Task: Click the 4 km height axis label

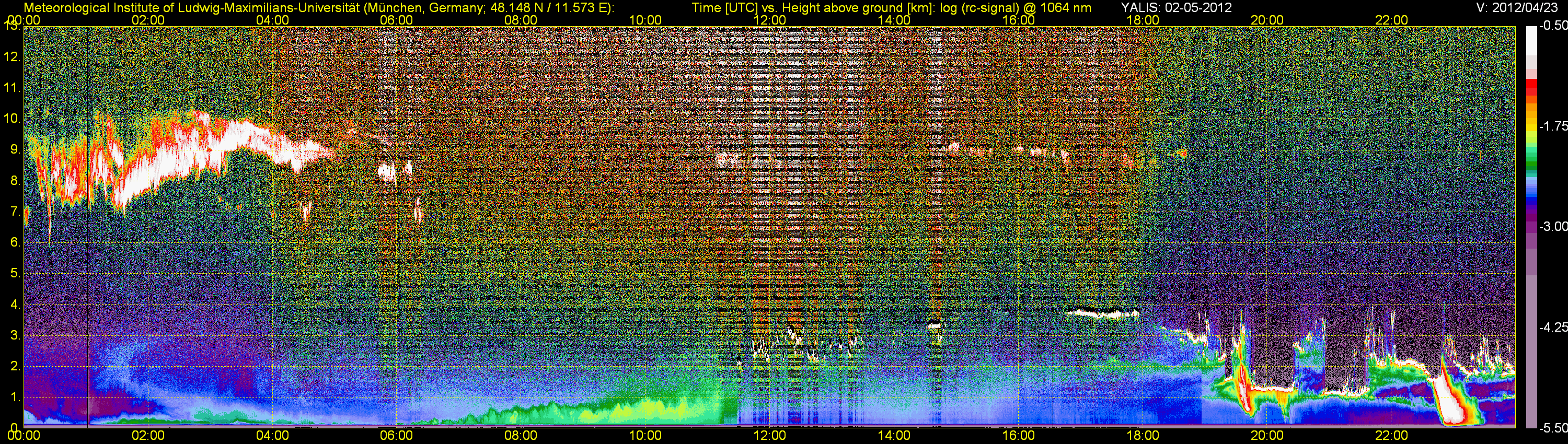Action: [x=15, y=304]
